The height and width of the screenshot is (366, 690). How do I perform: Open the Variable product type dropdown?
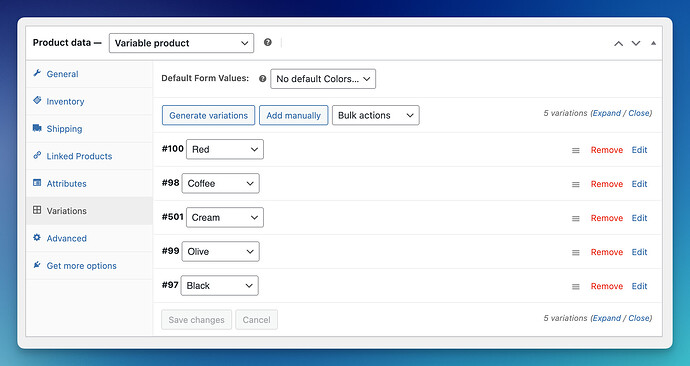point(181,43)
